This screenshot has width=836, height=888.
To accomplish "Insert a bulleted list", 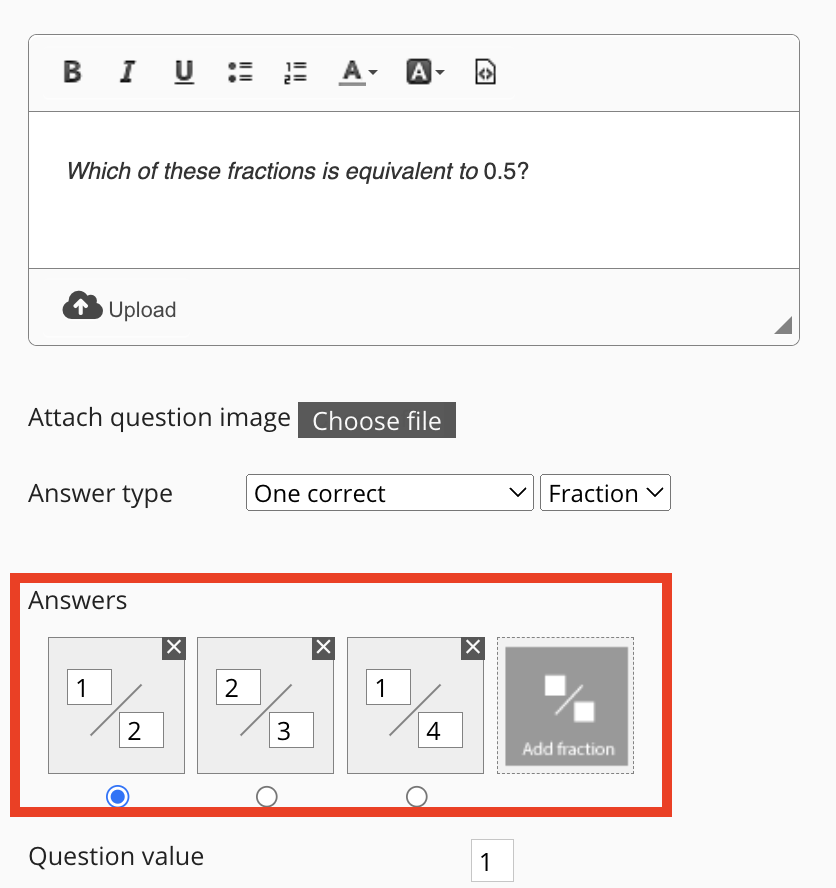I will coord(240,72).
